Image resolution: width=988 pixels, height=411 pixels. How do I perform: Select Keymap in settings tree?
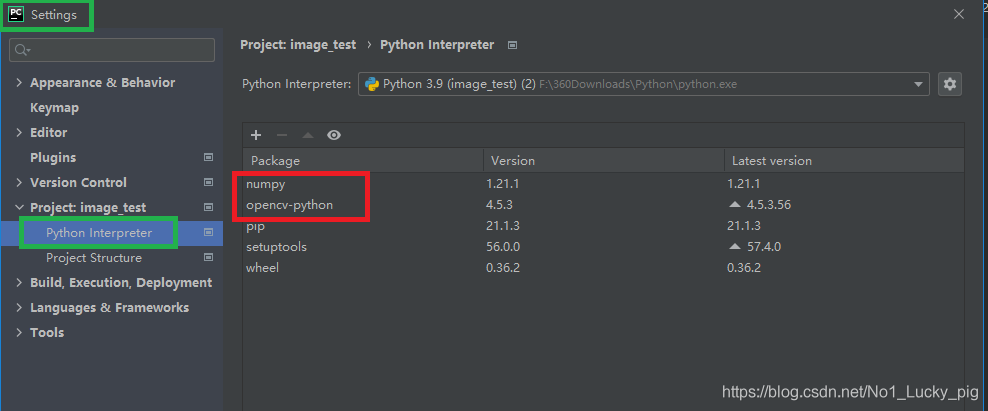(54, 108)
